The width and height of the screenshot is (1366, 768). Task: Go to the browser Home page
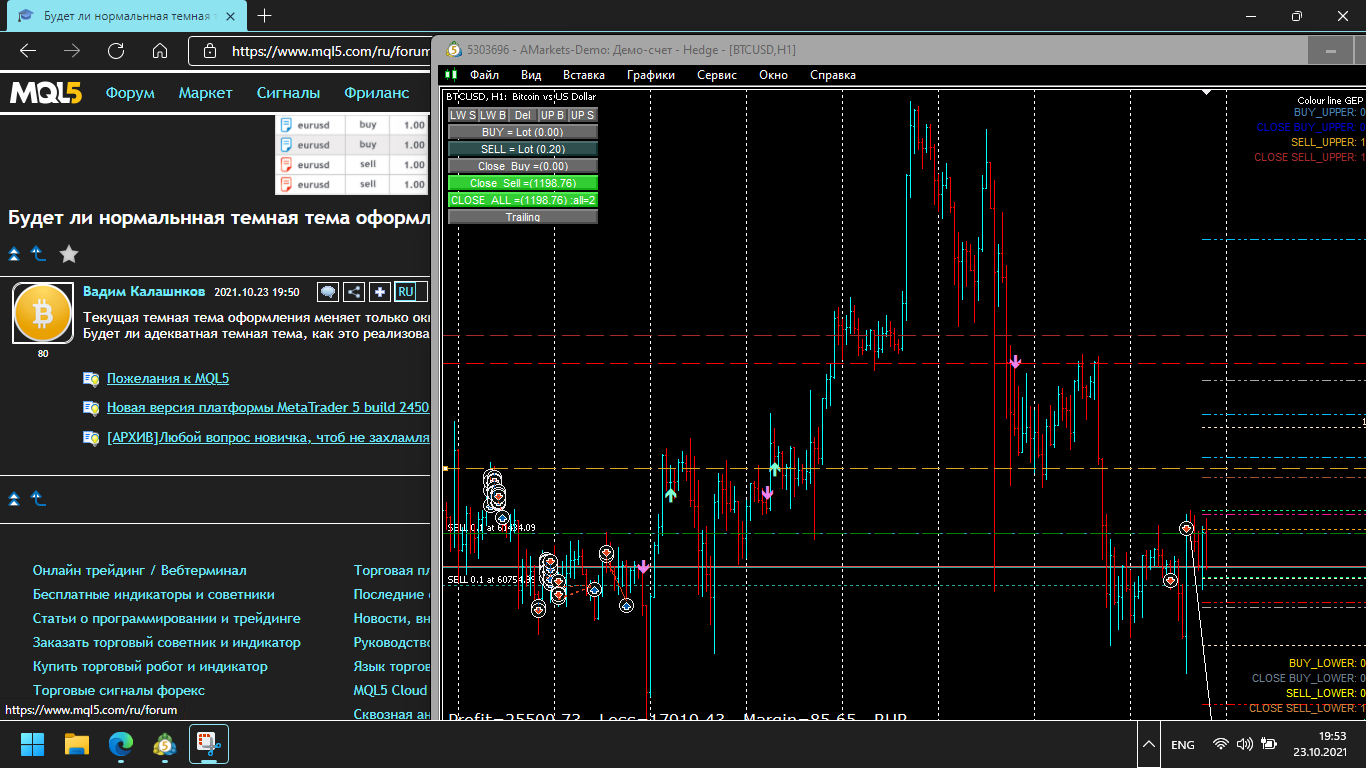tap(160, 51)
